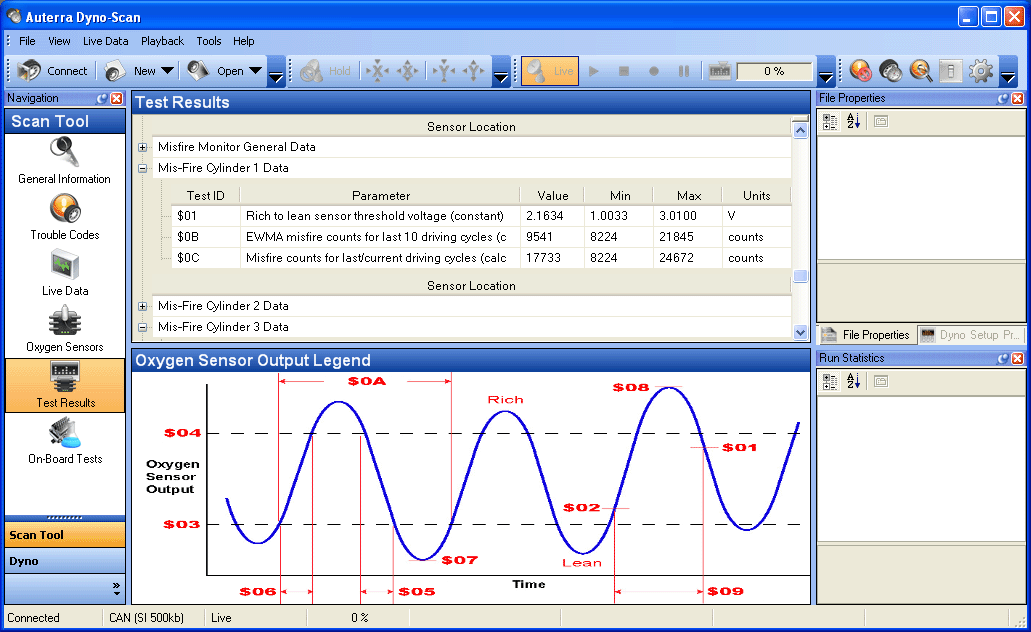Viewport: 1031px width, 632px height.
Task: Toggle auto-hide pin on Run Statistics panel
Action: point(1003,358)
